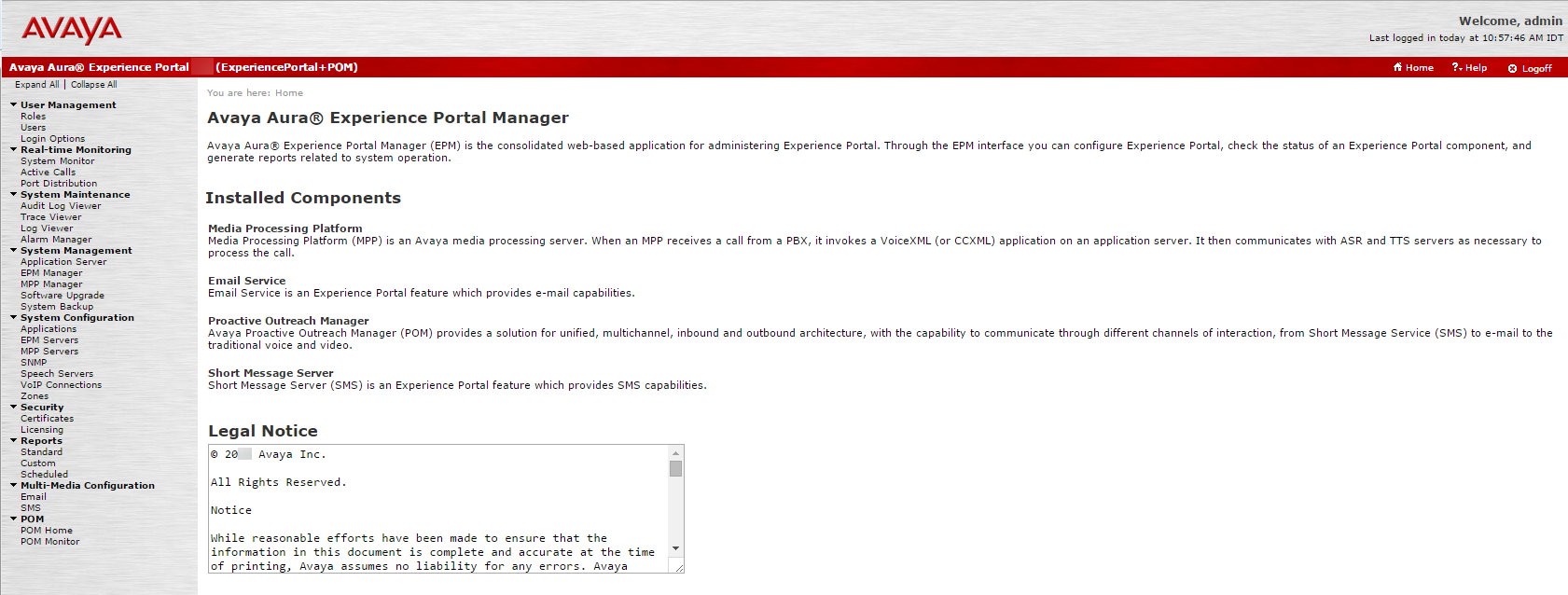
Task: Open System Monitor
Action: click(58, 161)
